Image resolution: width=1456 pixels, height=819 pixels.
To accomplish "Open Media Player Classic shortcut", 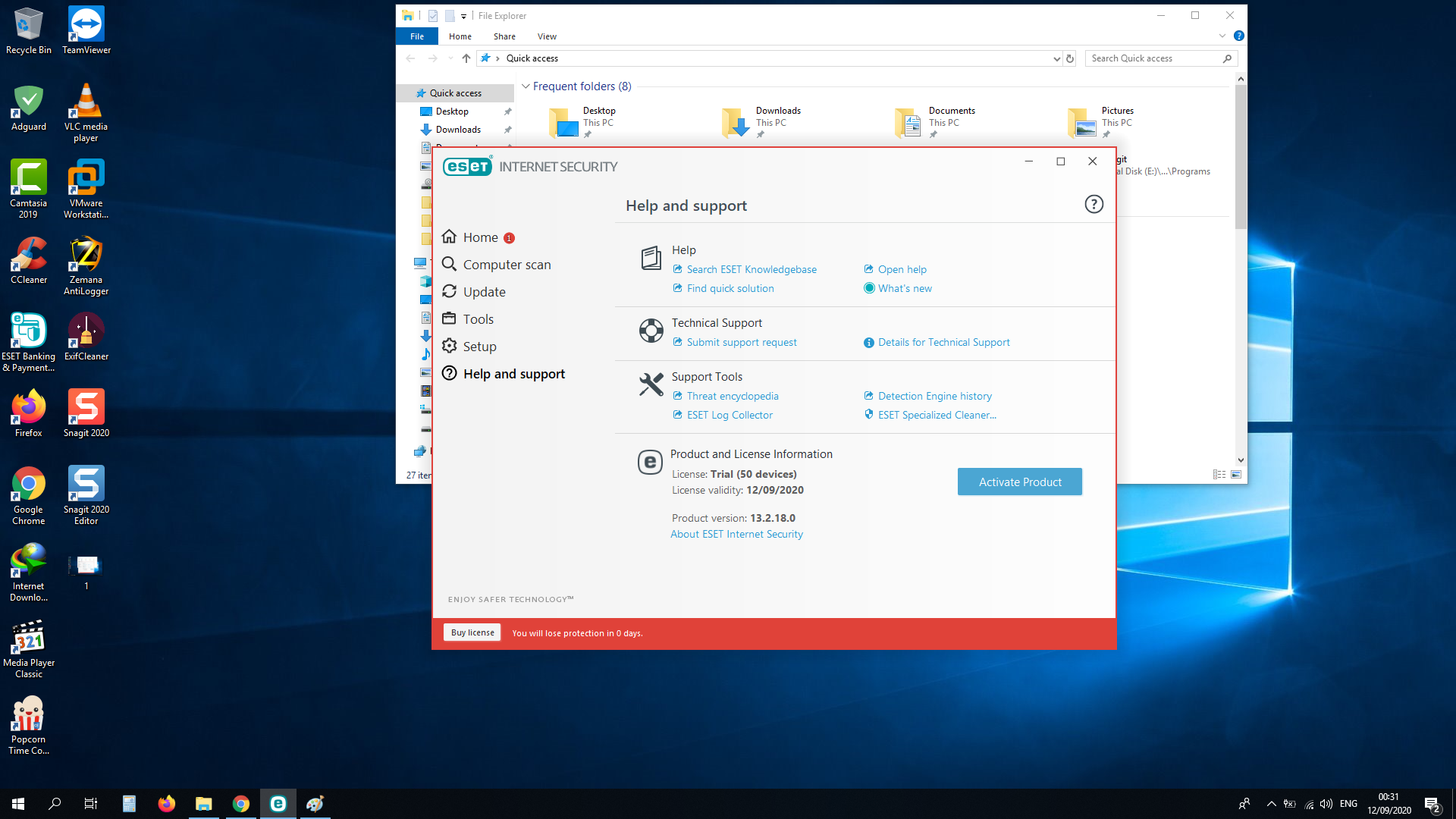I will tap(28, 648).
